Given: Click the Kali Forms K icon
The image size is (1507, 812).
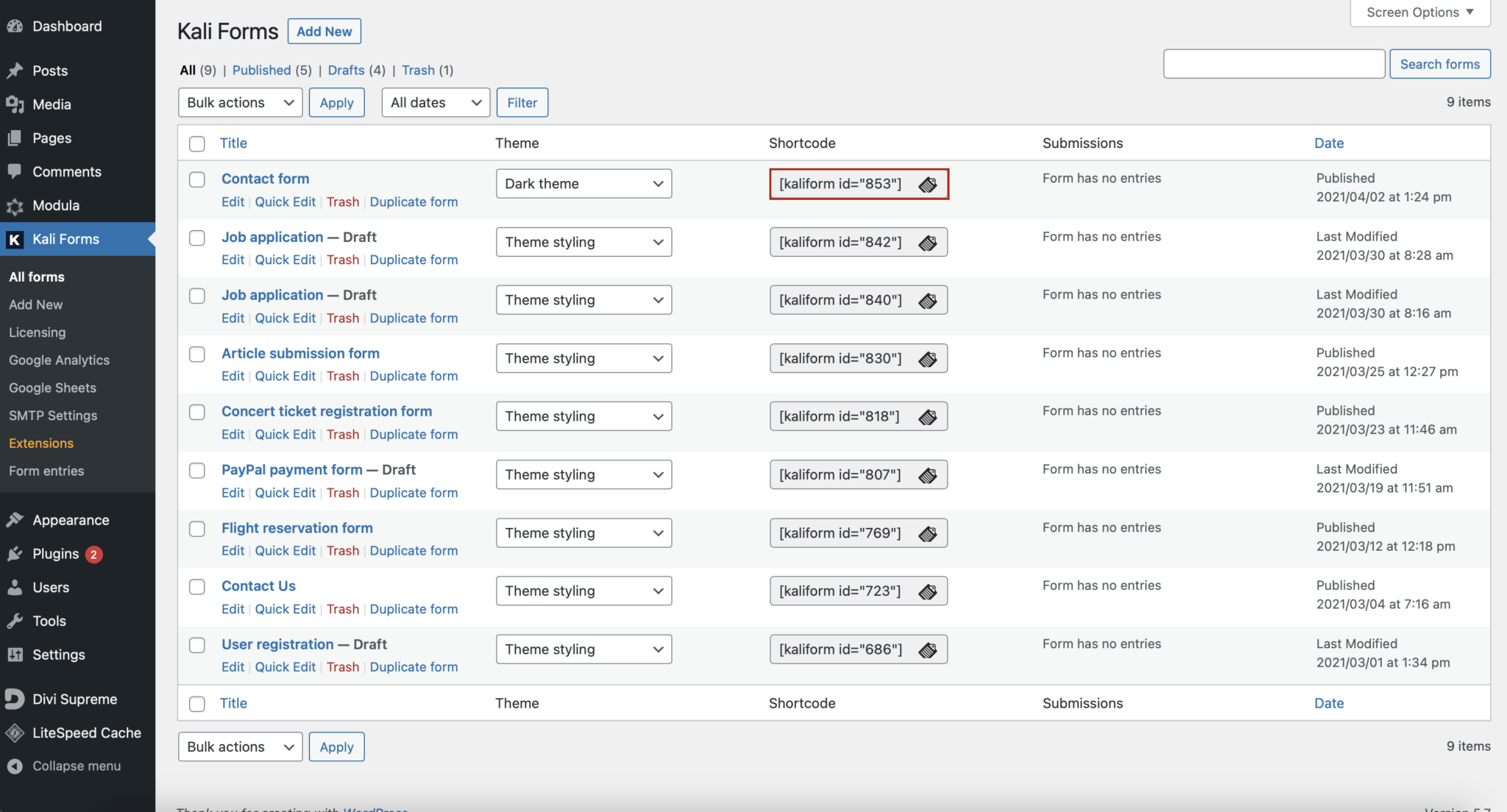Looking at the screenshot, I should click(15, 239).
